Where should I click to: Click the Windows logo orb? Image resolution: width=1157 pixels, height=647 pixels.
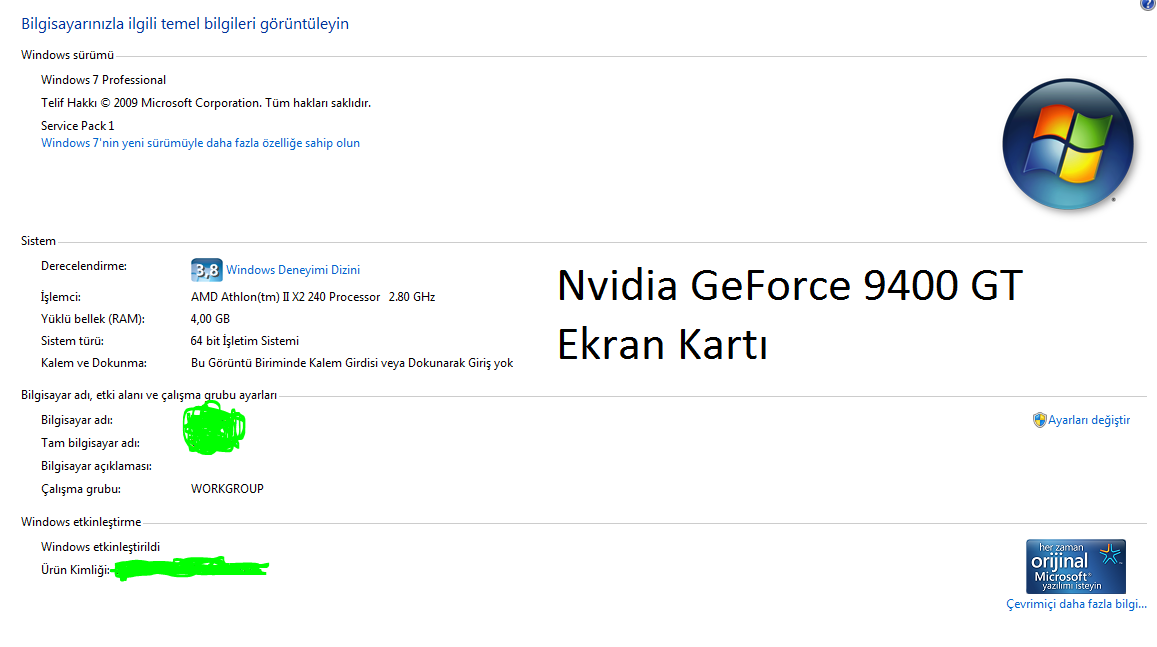point(1068,143)
